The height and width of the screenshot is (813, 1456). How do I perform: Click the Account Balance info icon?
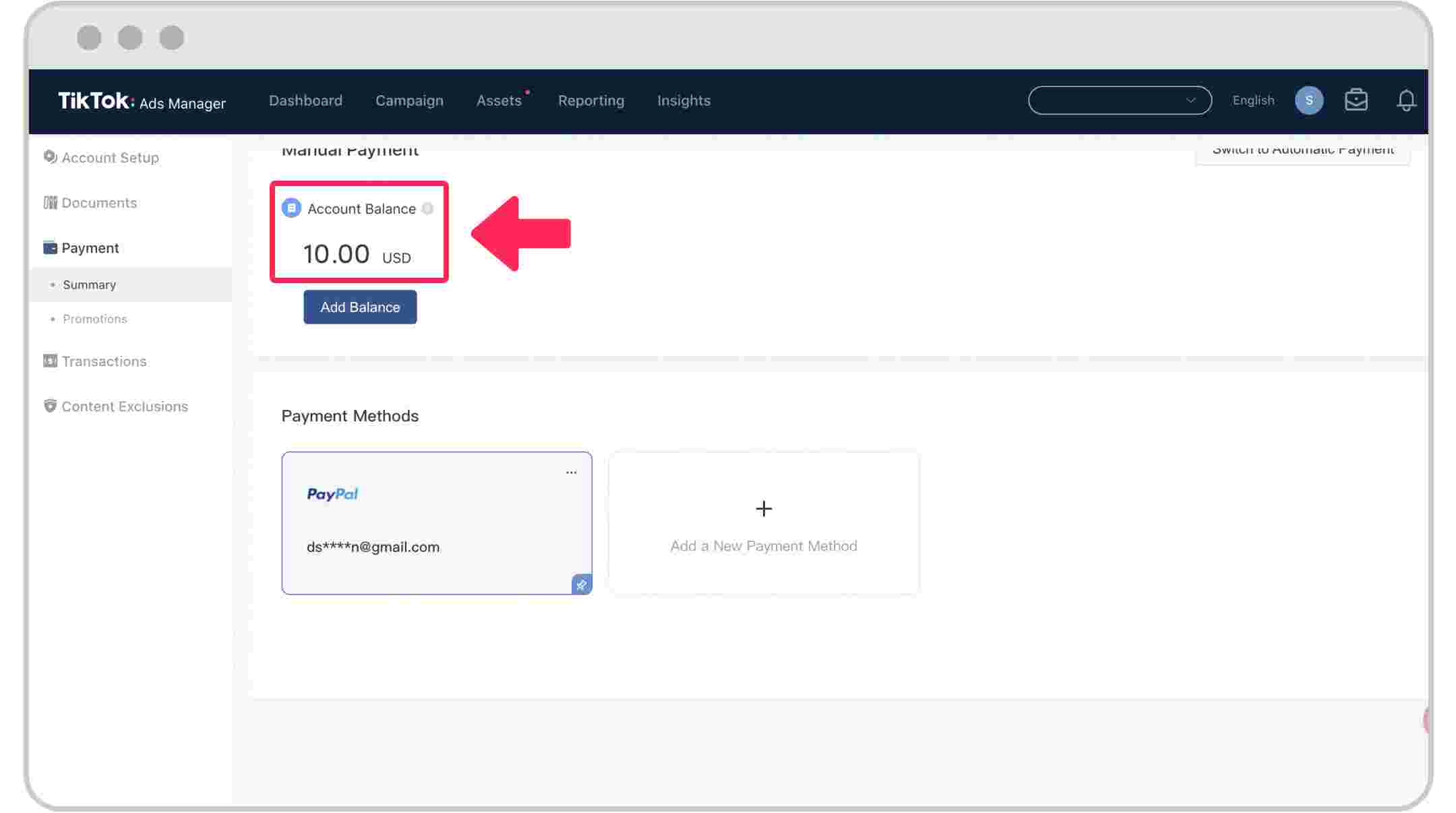(x=427, y=208)
